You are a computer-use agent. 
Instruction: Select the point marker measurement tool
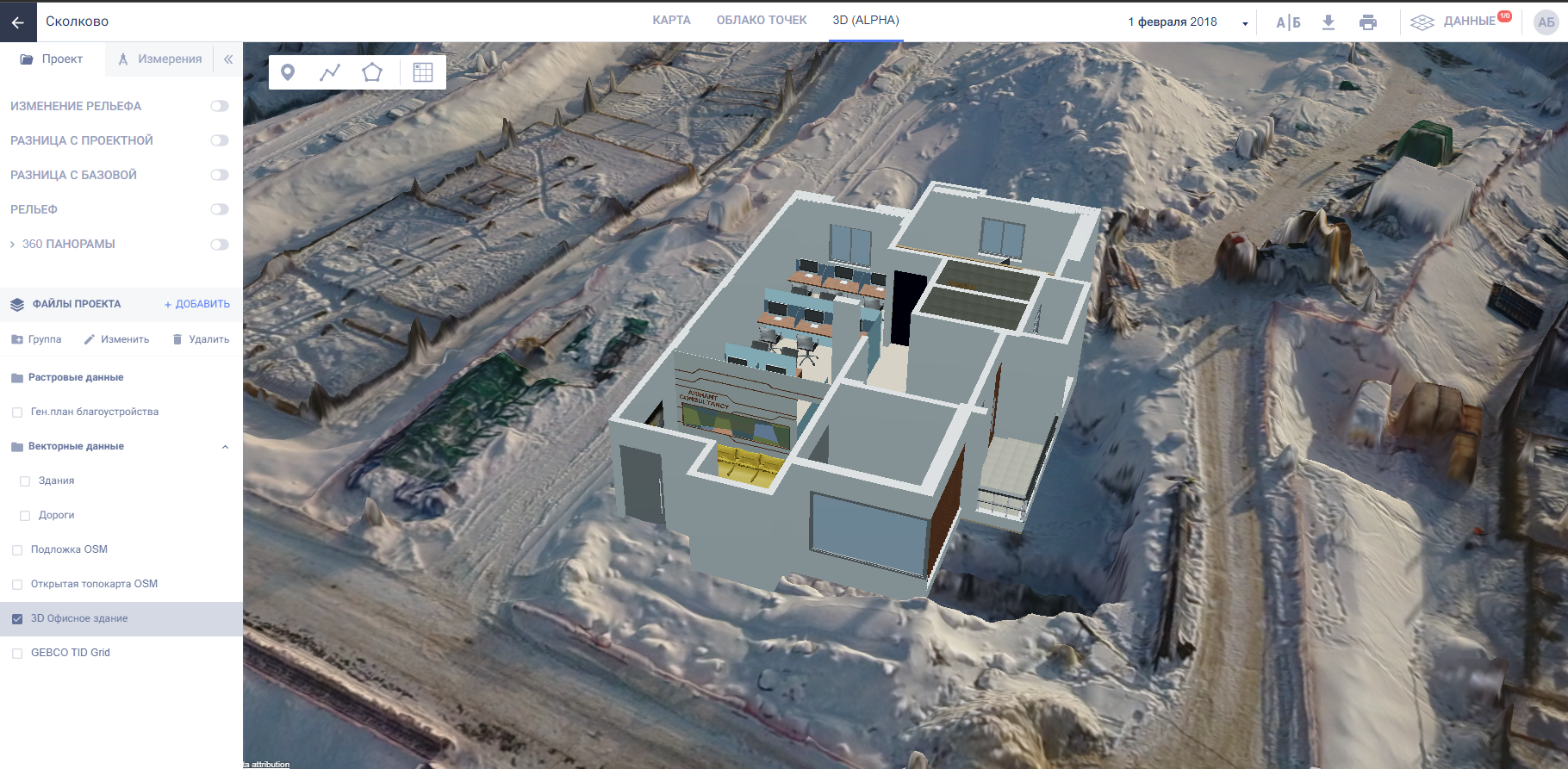(288, 72)
